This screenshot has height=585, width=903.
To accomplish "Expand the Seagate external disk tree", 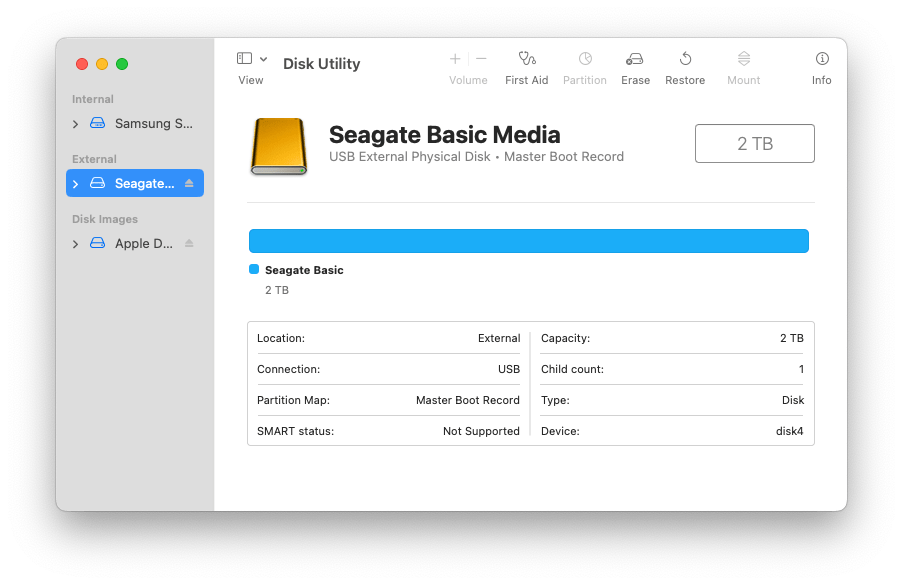I will (x=76, y=184).
